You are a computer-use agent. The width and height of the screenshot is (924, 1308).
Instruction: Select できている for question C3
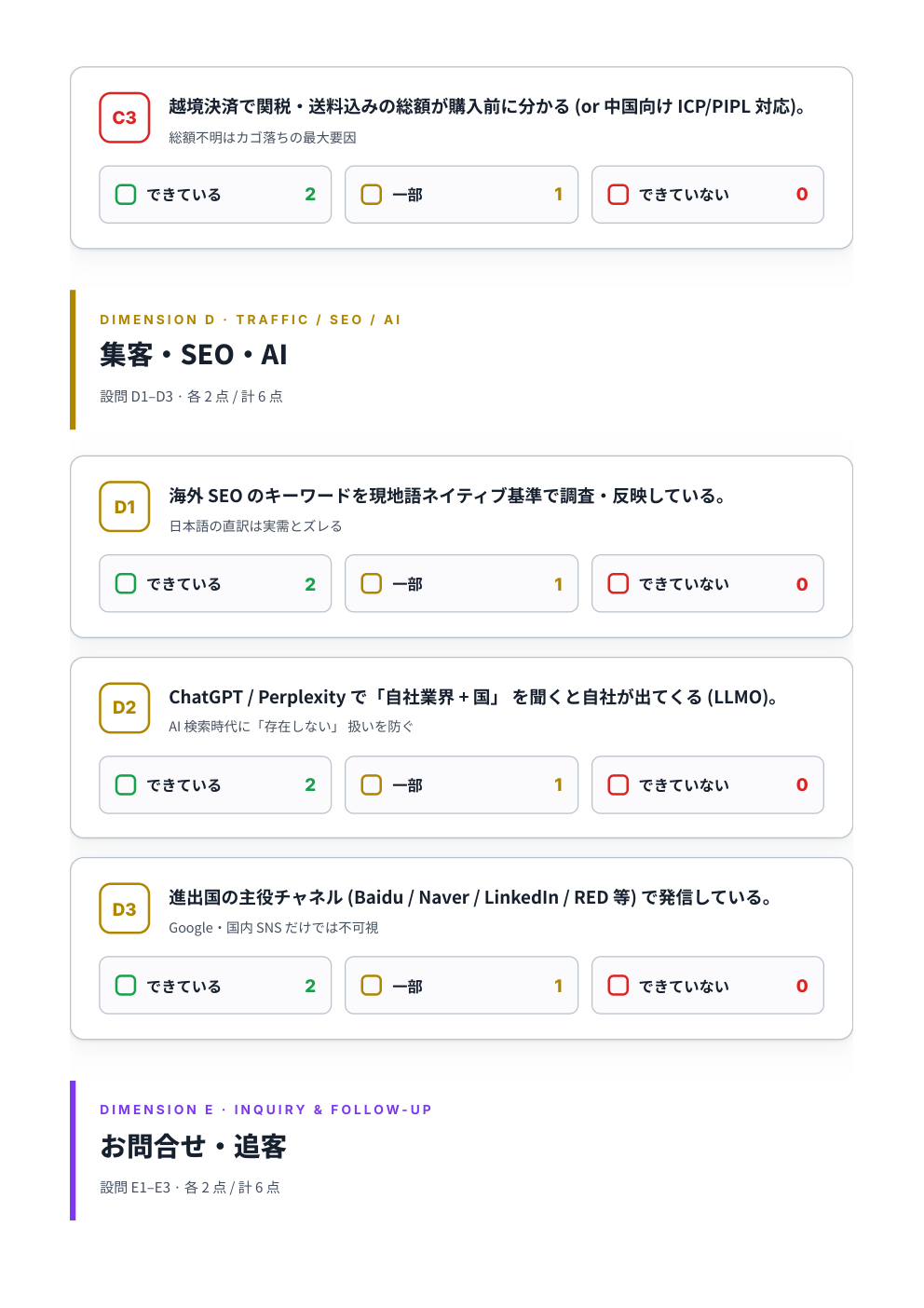click(x=215, y=195)
